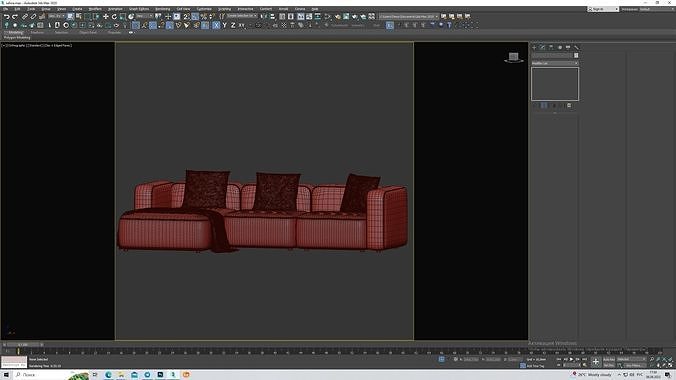This screenshot has width=676, height=380.
Task: Remove modifier from the stack
Action: pyautogui.click(x=561, y=105)
